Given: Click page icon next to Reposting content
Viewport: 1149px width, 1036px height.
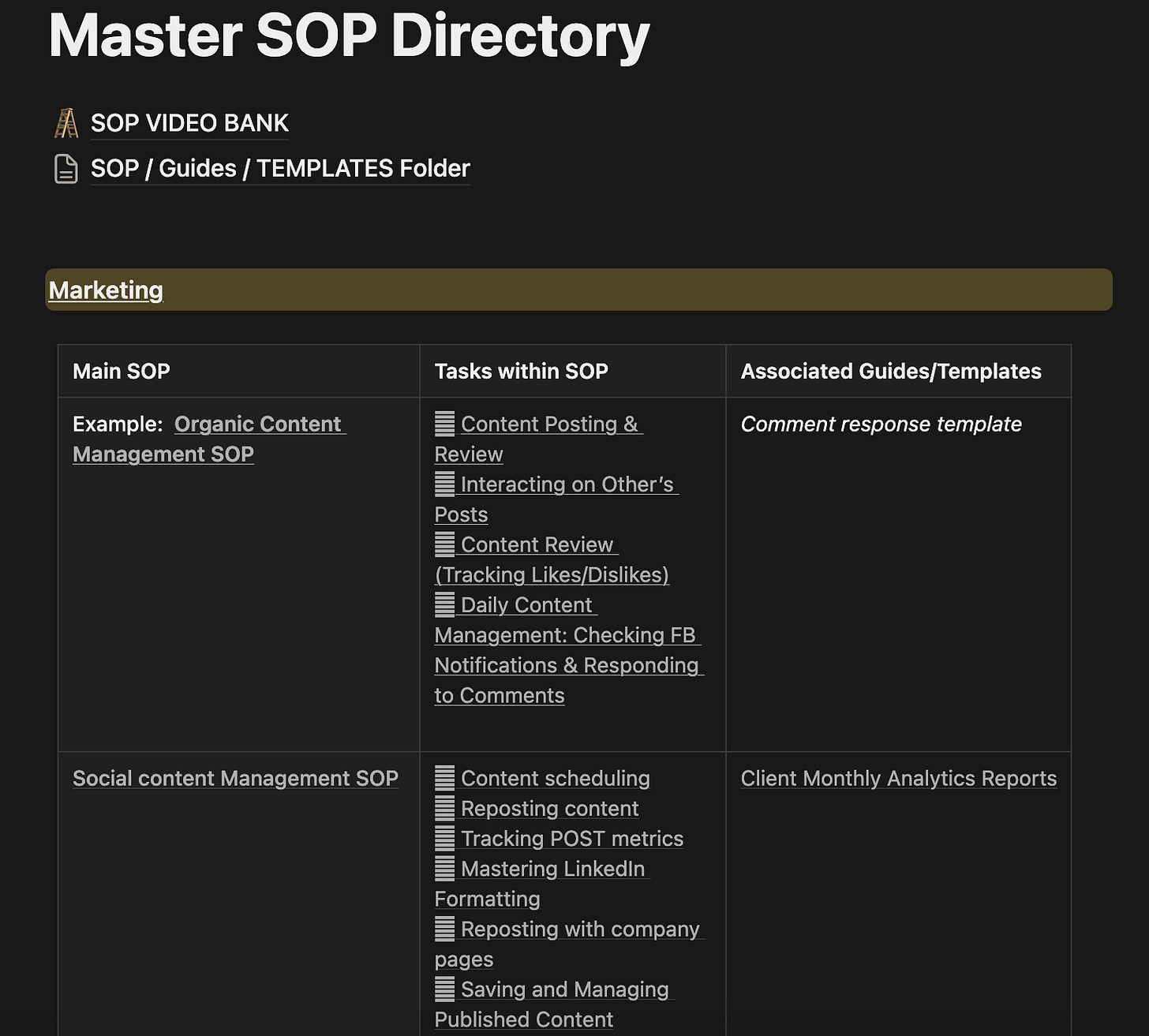Looking at the screenshot, I should pos(445,809).
